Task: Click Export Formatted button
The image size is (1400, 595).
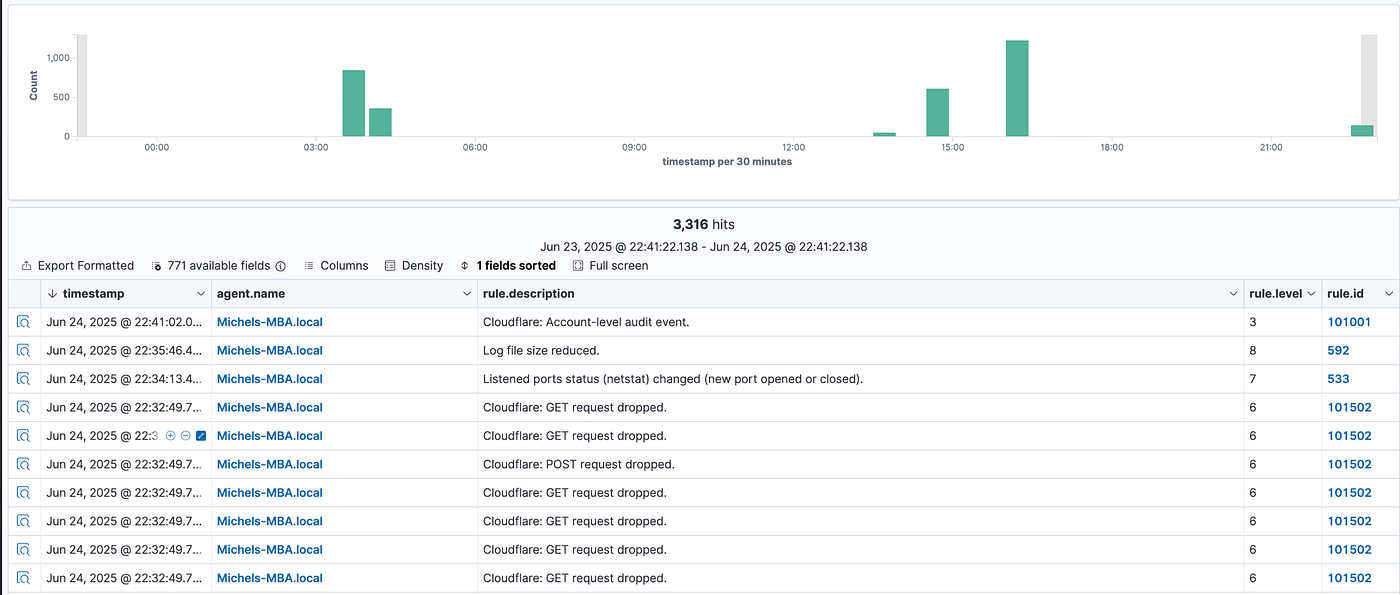Action: [x=78, y=266]
